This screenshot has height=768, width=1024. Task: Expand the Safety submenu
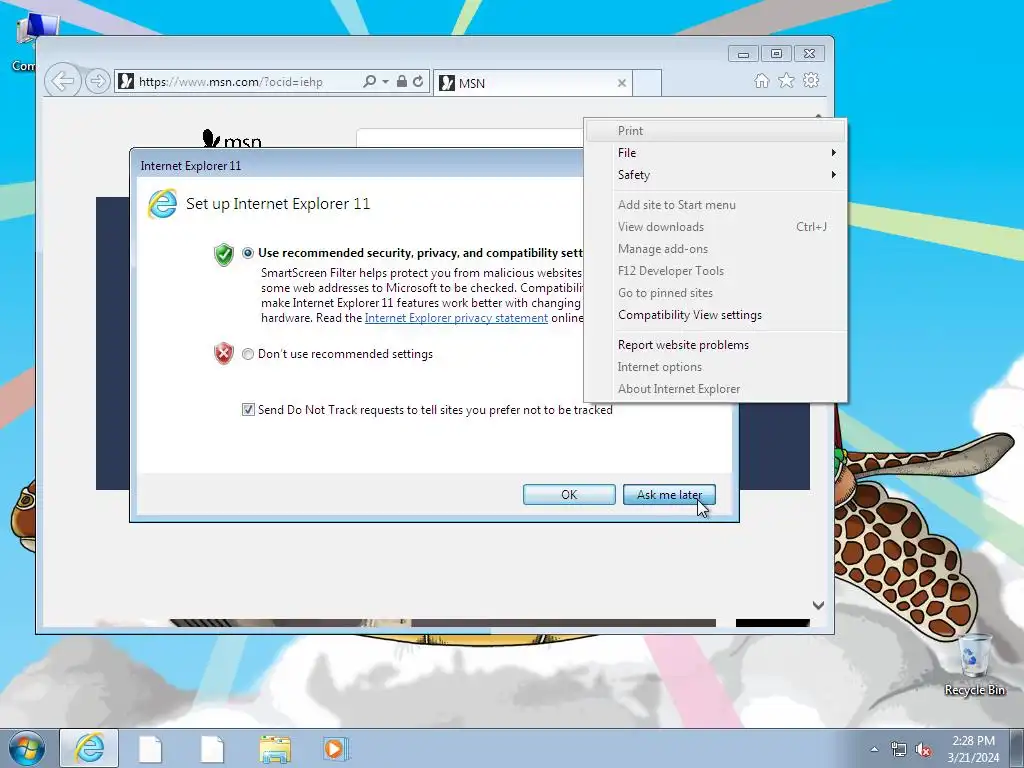coord(716,175)
